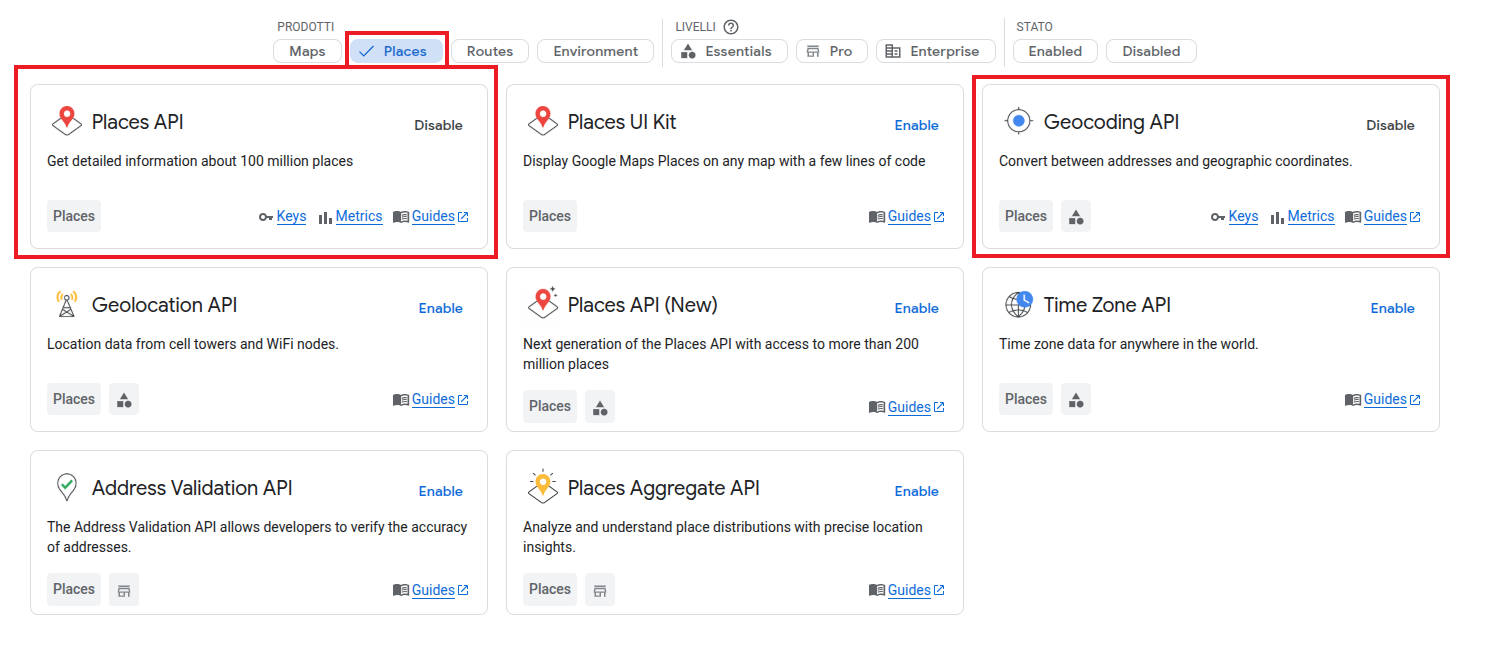Click the Essentials tier badge on Places API (New)
Screen dimensions: 1495x650
[600, 406]
